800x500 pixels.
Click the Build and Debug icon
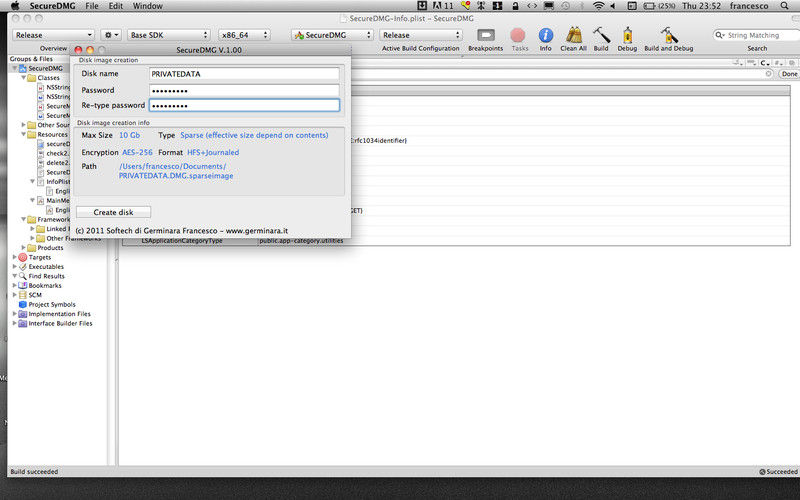click(x=668, y=35)
